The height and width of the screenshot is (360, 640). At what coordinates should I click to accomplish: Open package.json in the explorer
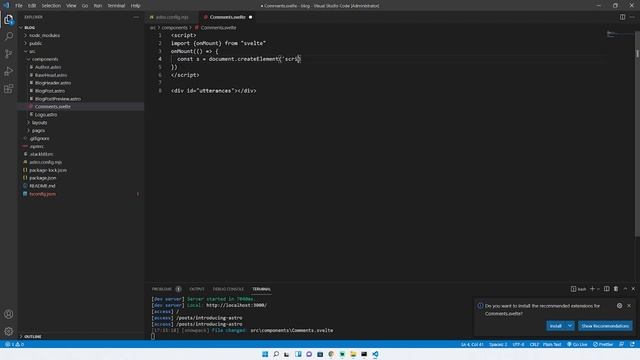click(42, 178)
